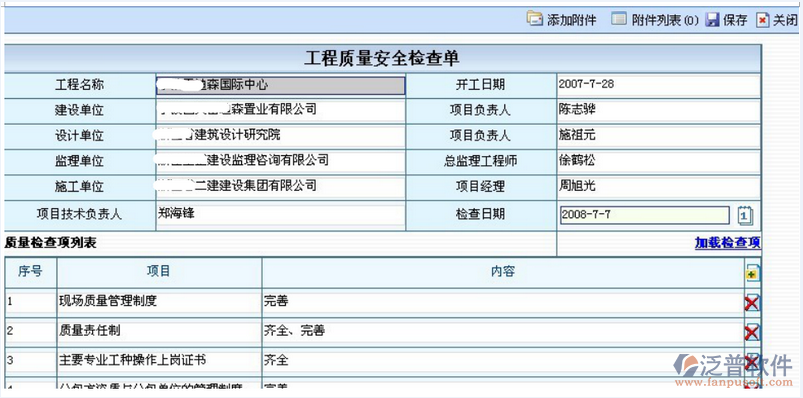Open calendar picker beside 检查日期 field

click(x=745, y=215)
